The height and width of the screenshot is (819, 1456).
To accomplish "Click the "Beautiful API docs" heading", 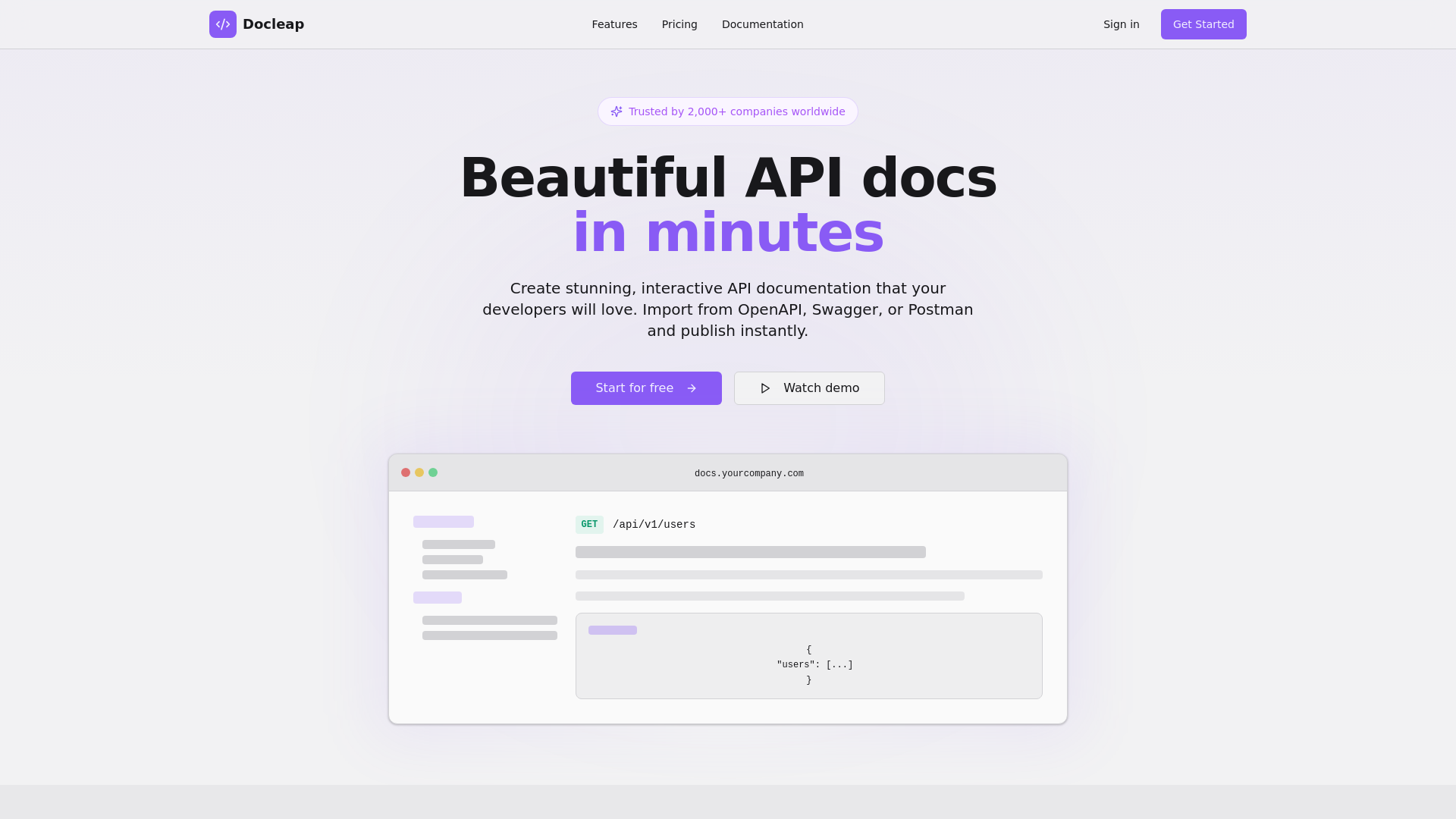I will click(728, 177).
